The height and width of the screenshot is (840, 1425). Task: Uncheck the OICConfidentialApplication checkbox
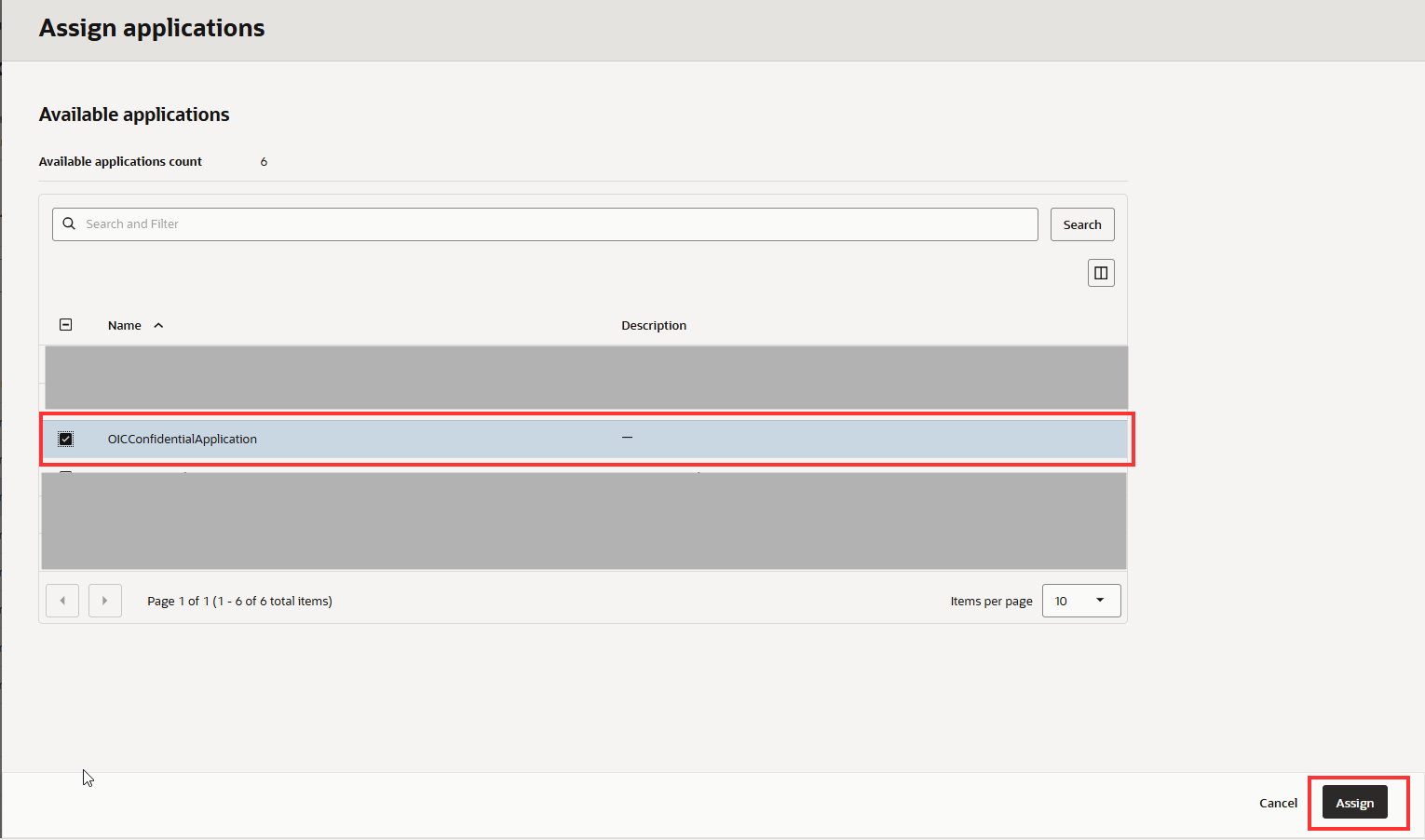[x=66, y=439]
